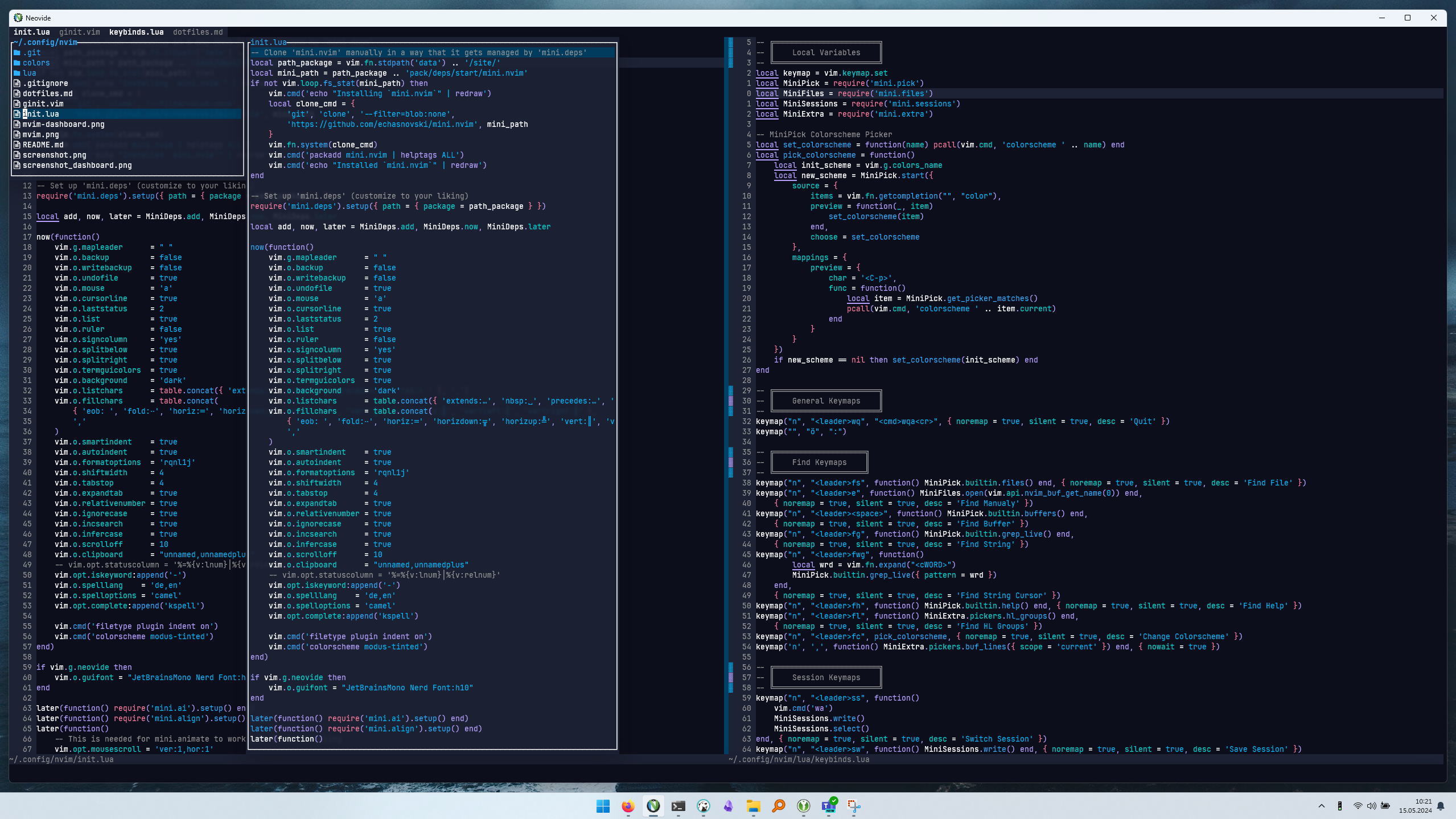The width and height of the screenshot is (1456, 819).
Task: Open notification center bell icon
Action: pyautogui.click(x=1441, y=806)
